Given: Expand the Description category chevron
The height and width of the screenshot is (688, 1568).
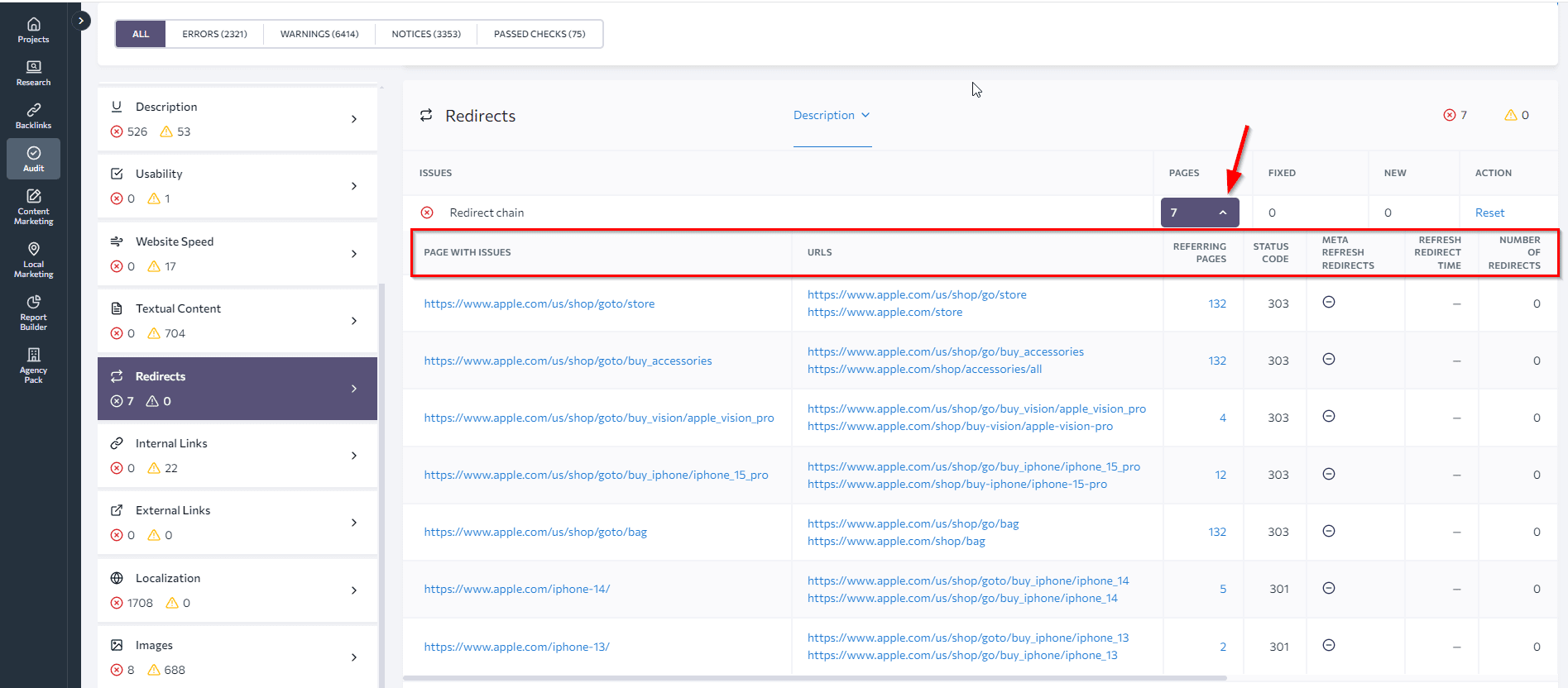Looking at the screenshot, I should [x=354, y=119].
